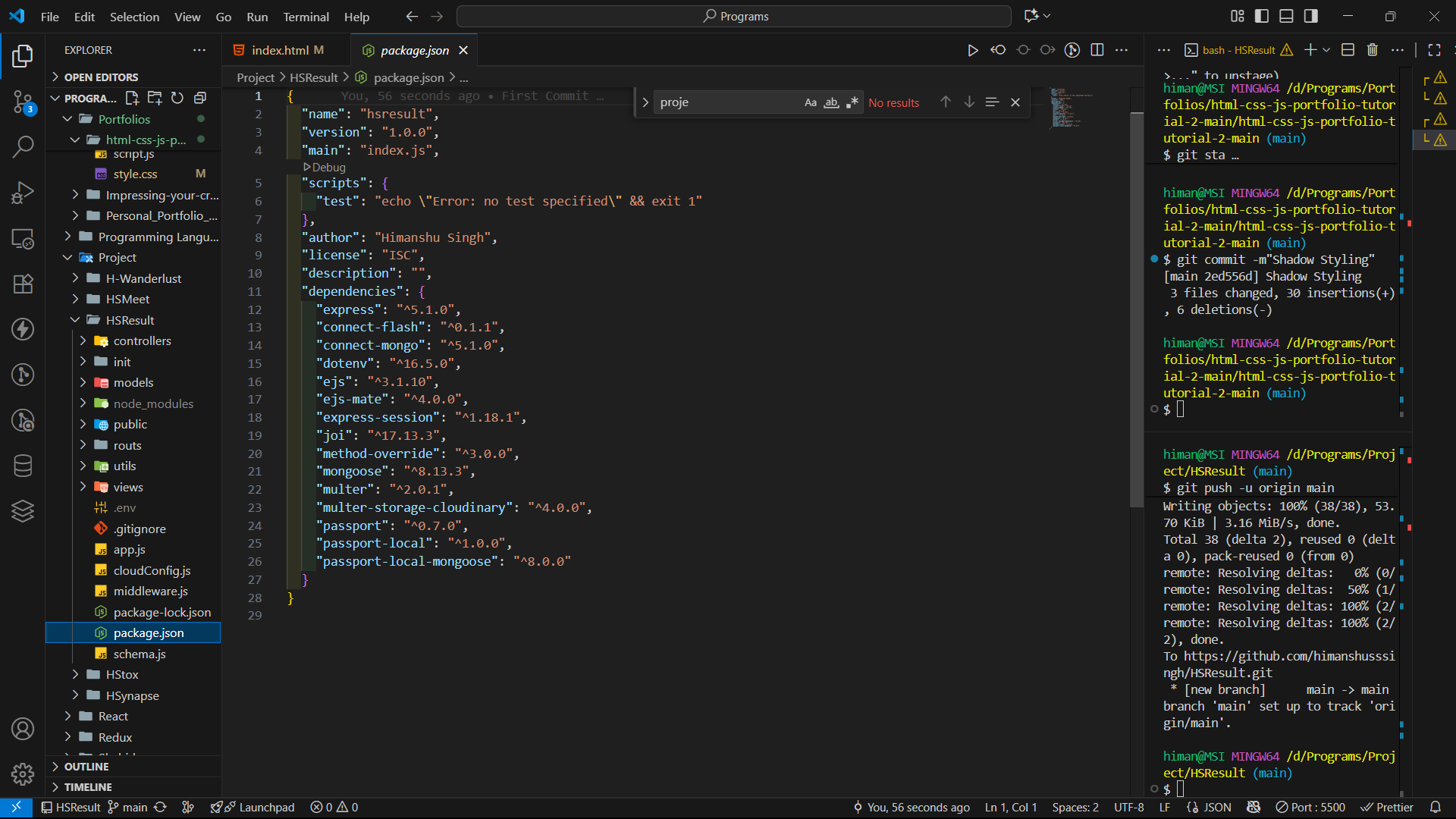Create new file in Explorer header
Viewport: 1456px width, 819px height.
tap(132, 98)
